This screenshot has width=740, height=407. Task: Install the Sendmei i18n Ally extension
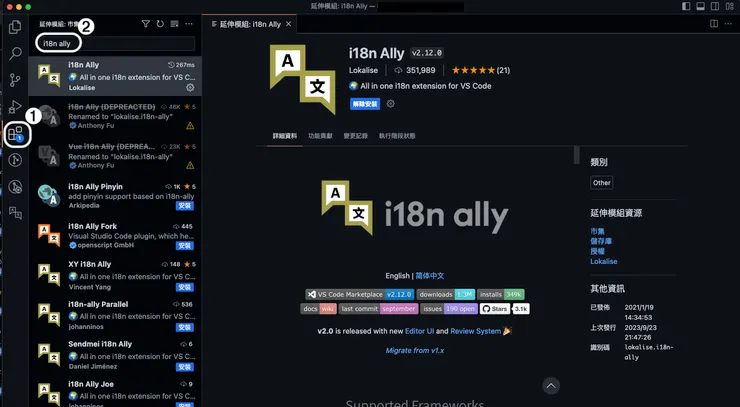tap(185, 367)
